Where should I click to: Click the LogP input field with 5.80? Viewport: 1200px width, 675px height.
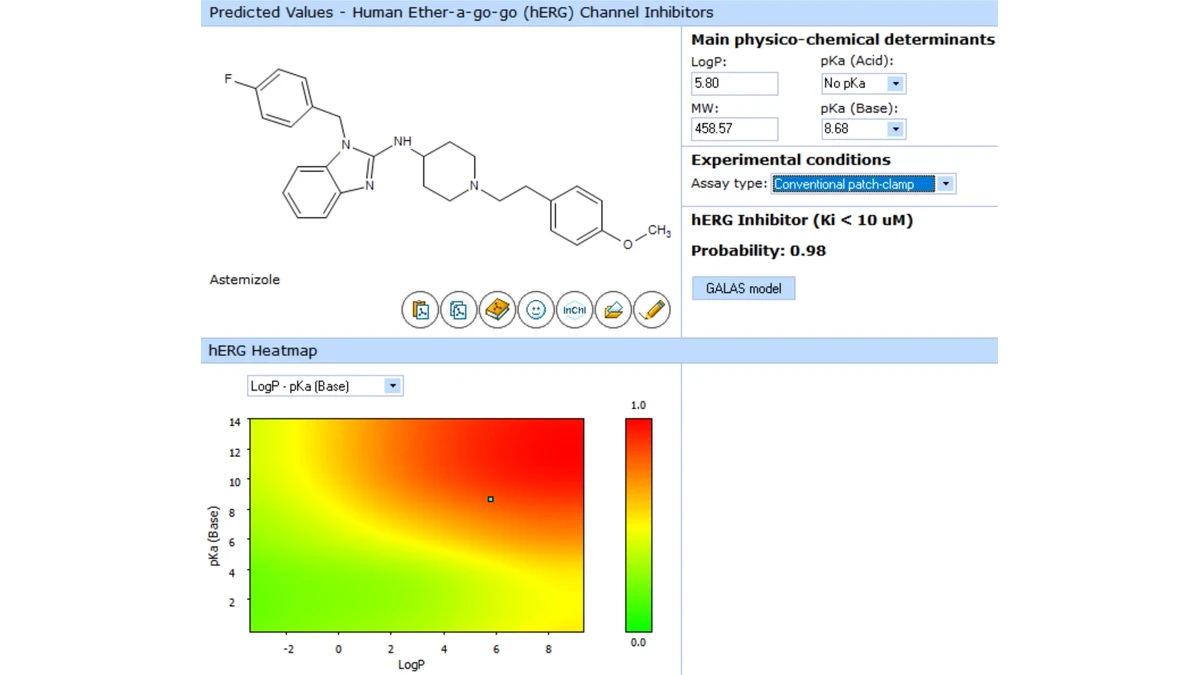click(734, 84)
